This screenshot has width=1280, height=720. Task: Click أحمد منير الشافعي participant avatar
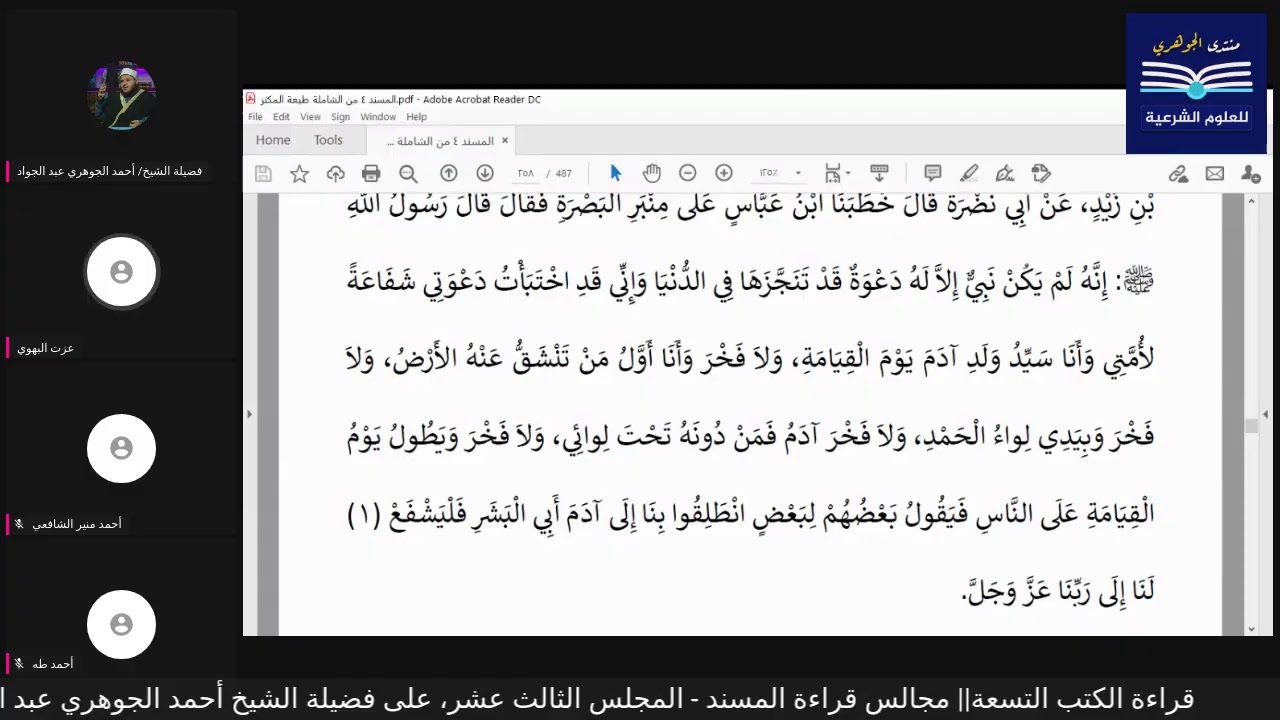point(121,448)
